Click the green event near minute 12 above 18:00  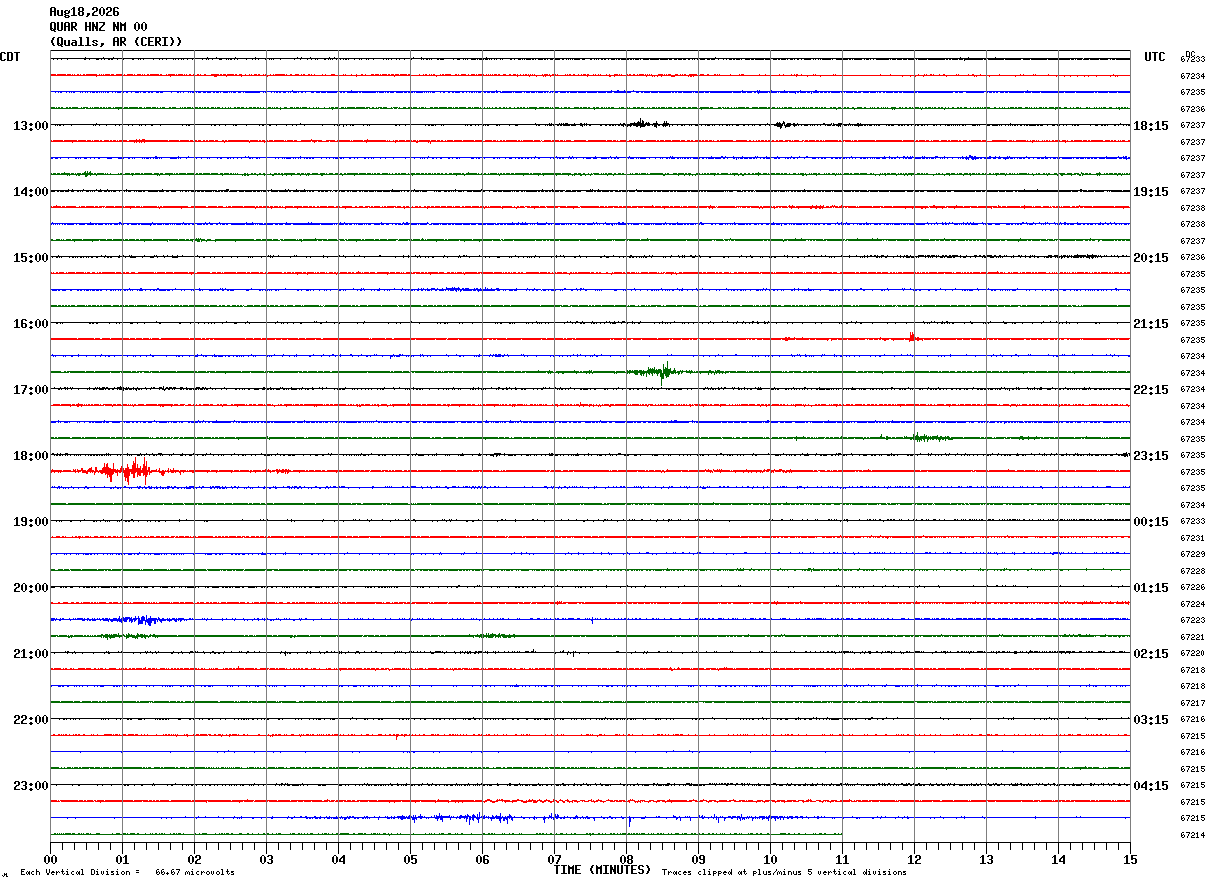(x=931, y=437)
